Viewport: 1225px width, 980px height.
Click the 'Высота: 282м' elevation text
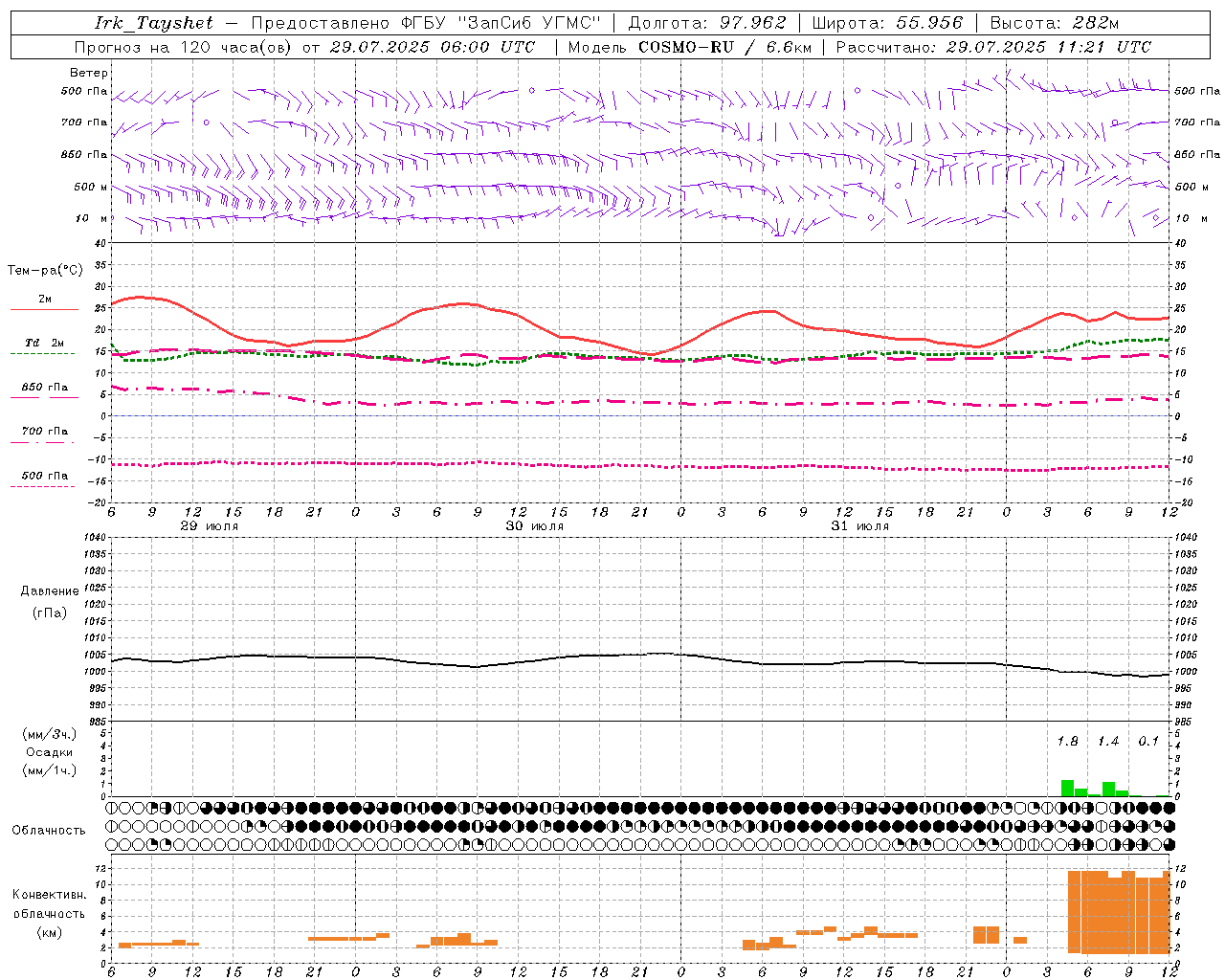point(1055,23)
